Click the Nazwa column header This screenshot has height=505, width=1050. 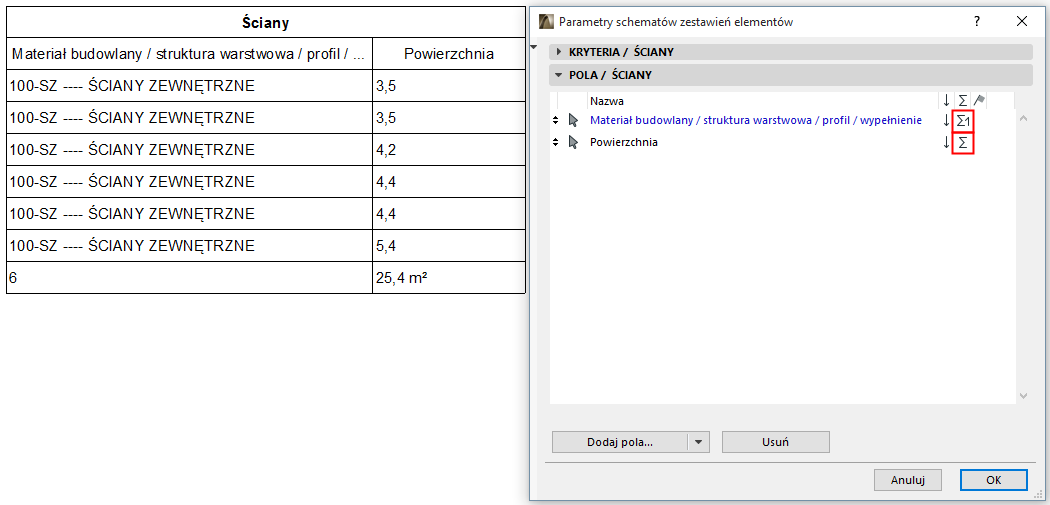(x=607, y=101)
